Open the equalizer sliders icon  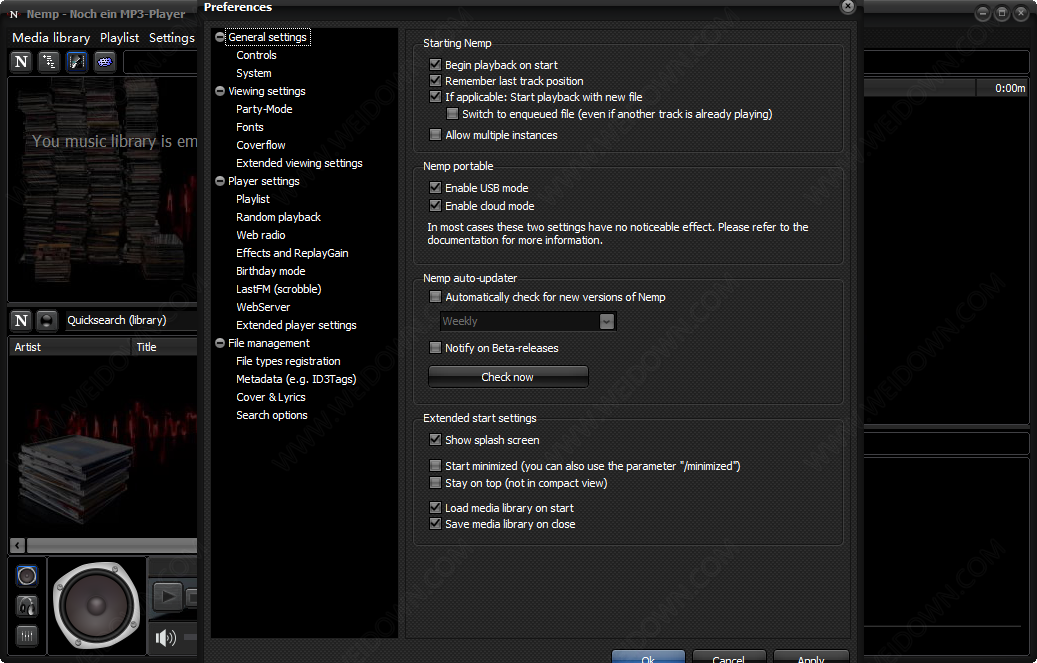pos(27,636)
